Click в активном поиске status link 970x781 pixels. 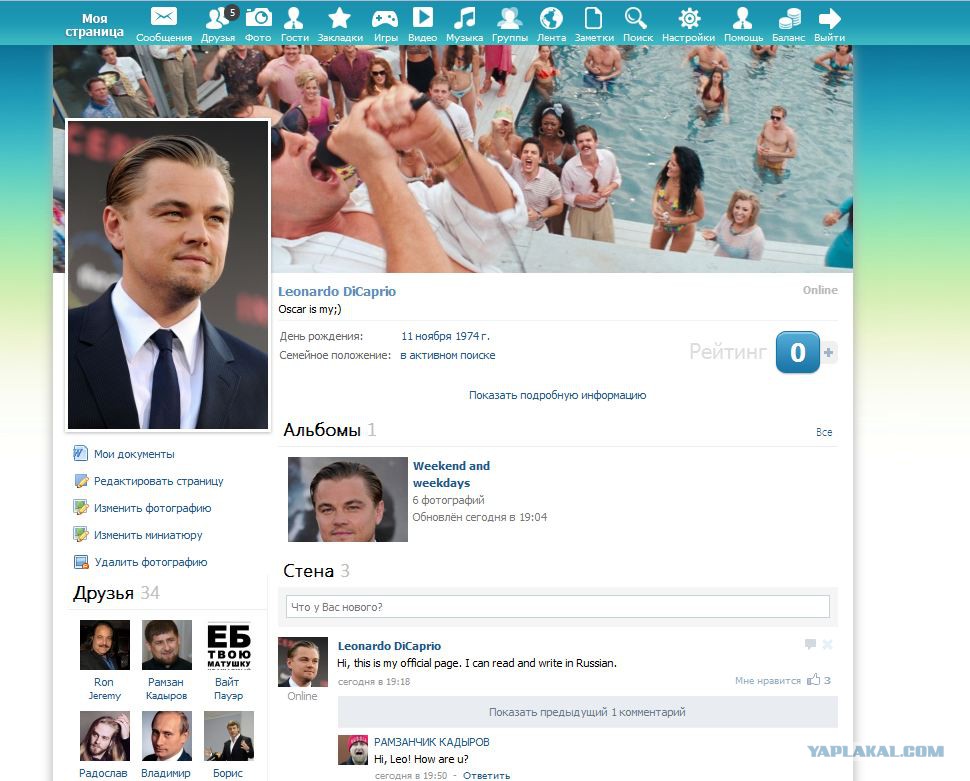(x=447, y=355)
